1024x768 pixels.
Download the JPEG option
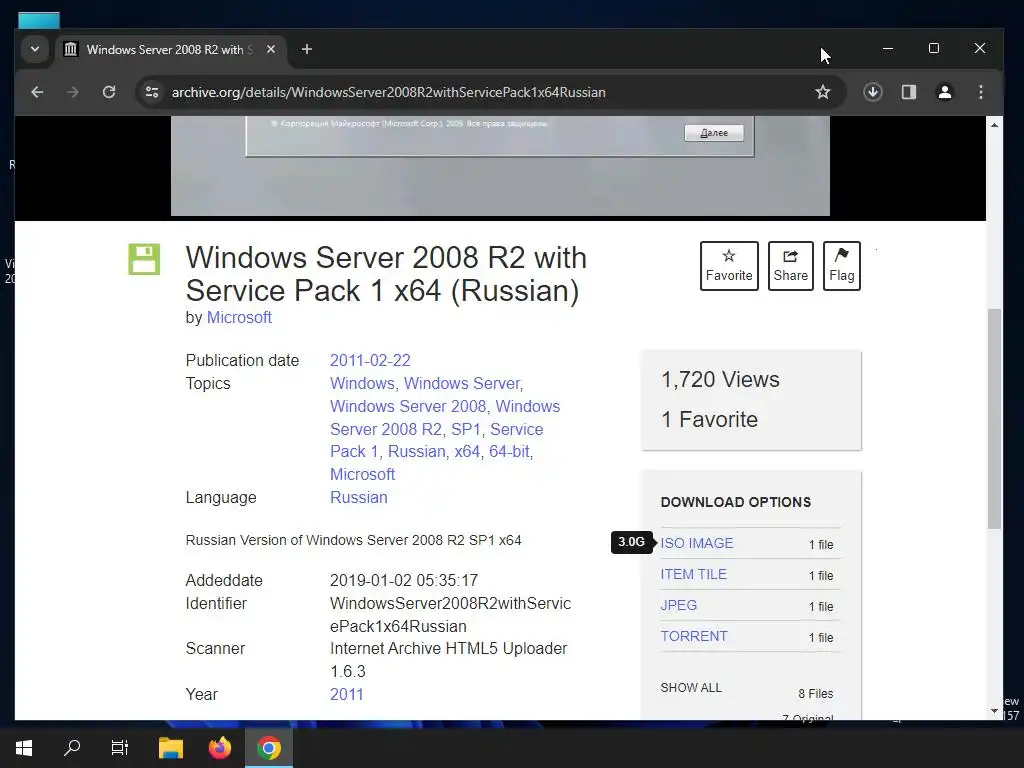tap(679, 605)
